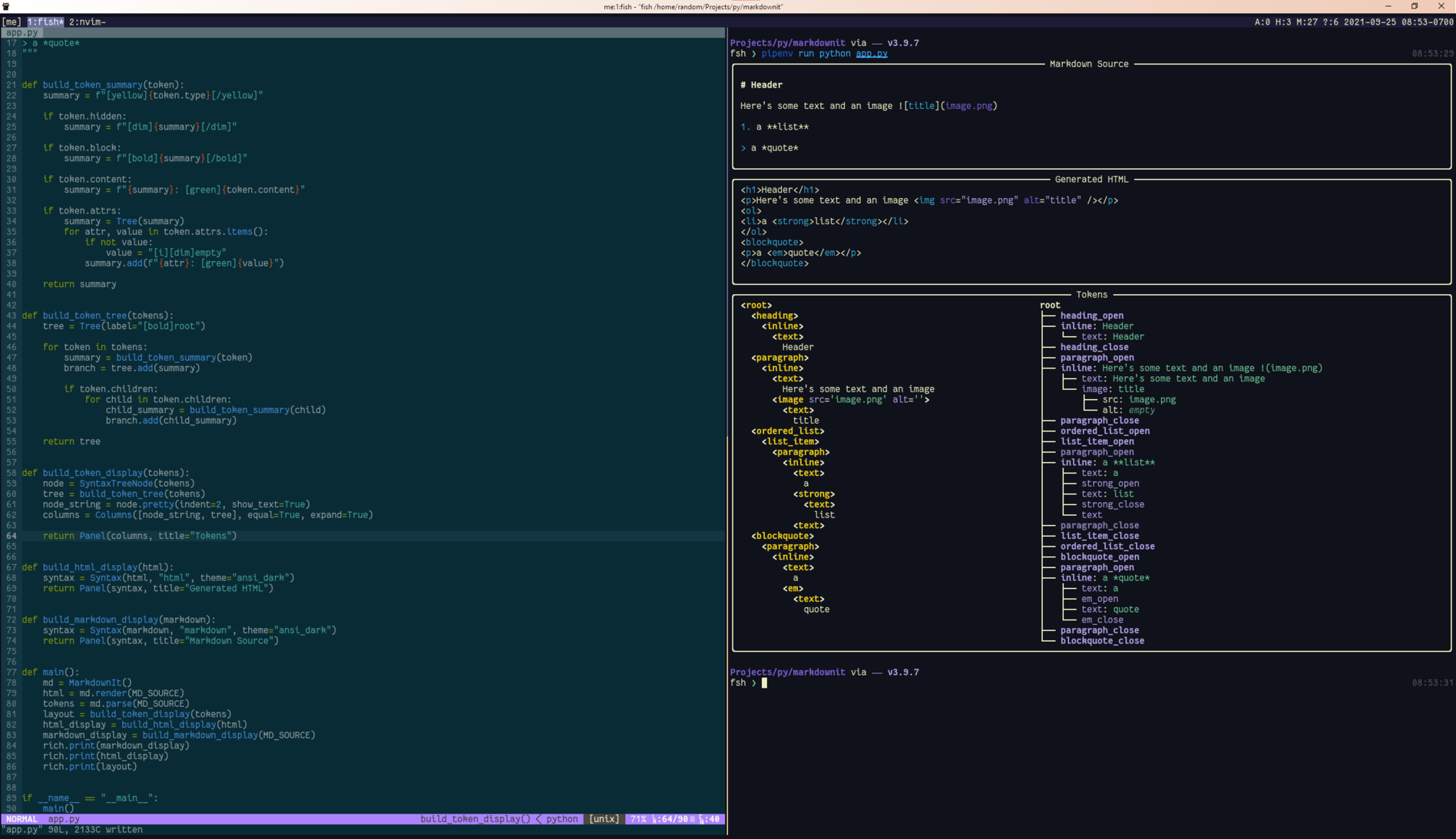The height and width of the screenshot is (839, 1456).
Task: Click the cursor block at the bottom fsh prompt
Action: click(x=764, y=682)
